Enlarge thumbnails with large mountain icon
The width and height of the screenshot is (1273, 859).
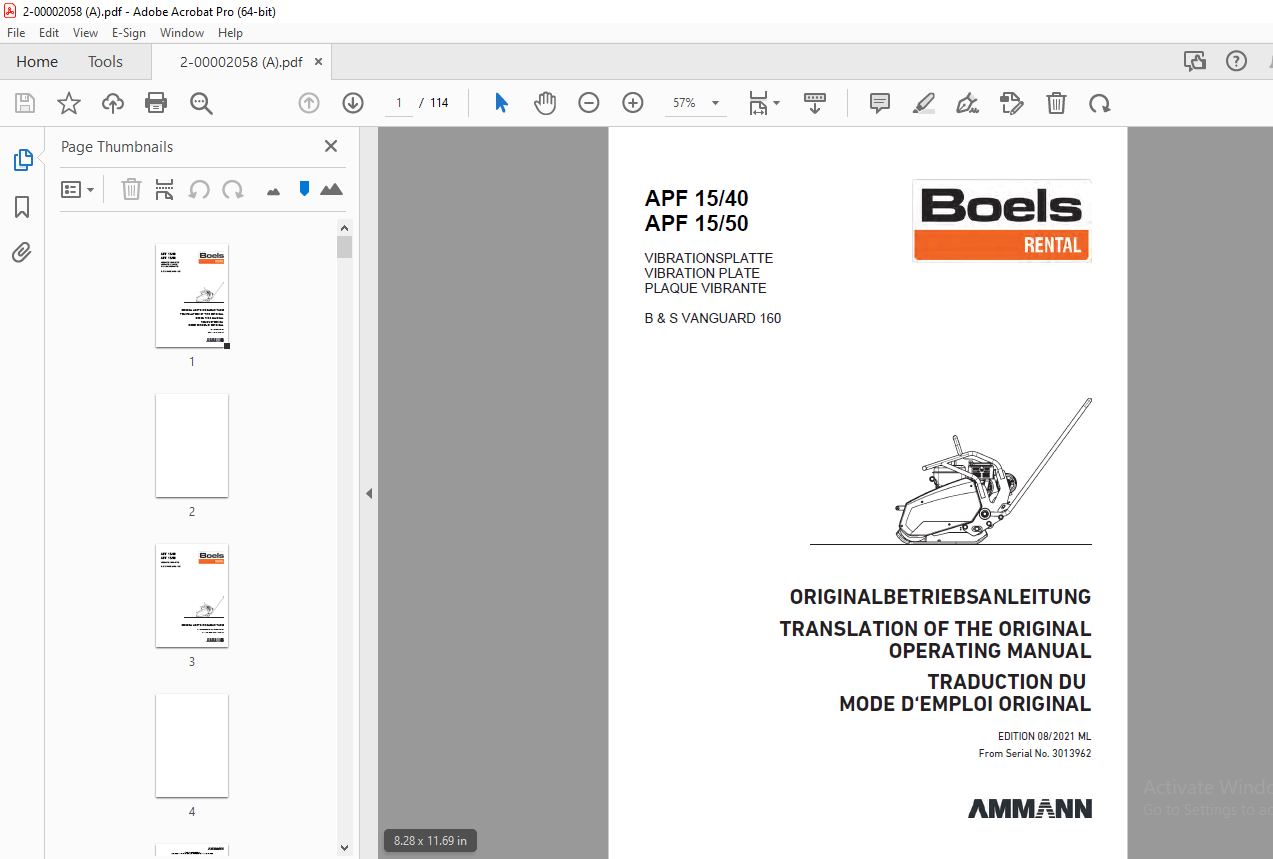click(x=331, y=189)
